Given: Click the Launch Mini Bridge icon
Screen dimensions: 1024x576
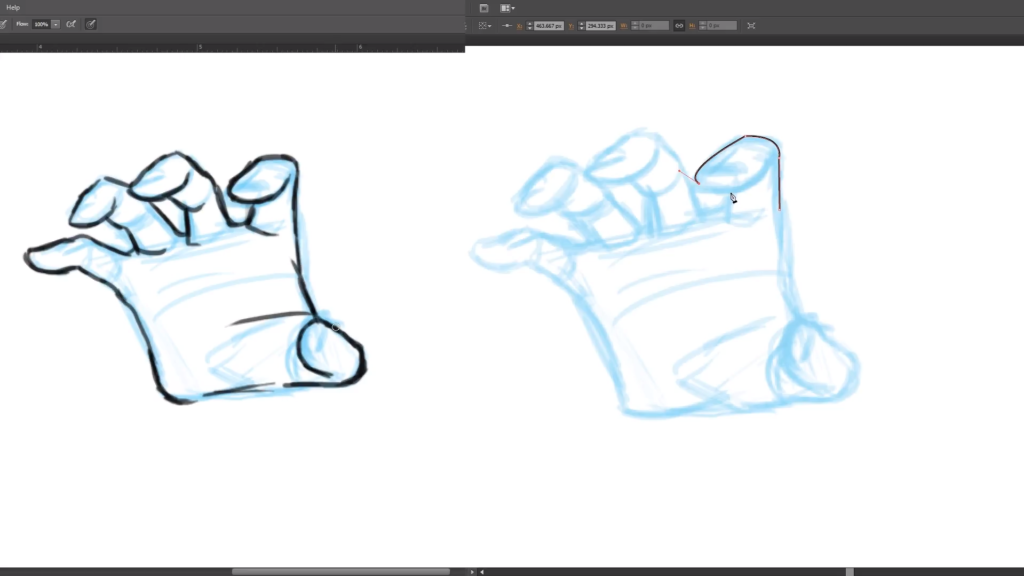Looking at the screenshot, I should tap(483, 7).
